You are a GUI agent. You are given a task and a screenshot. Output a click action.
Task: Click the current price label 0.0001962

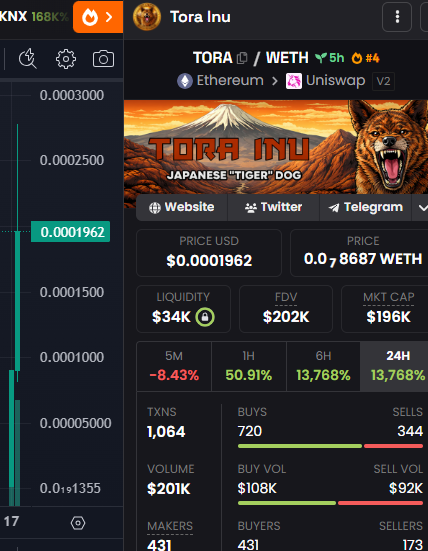71,232
